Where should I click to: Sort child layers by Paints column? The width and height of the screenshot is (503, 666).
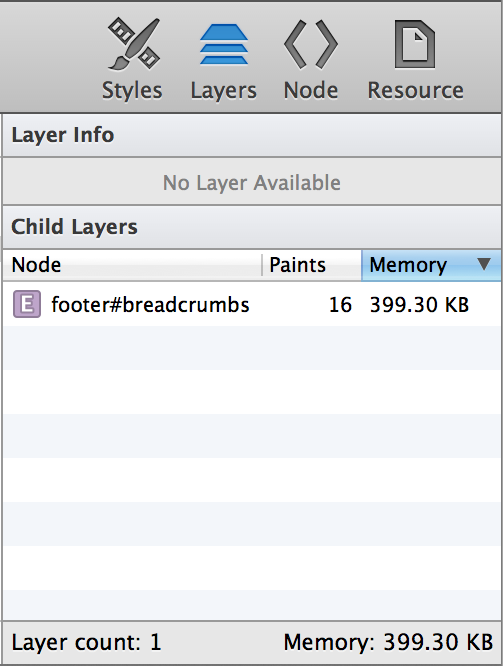tap(311, 265)
